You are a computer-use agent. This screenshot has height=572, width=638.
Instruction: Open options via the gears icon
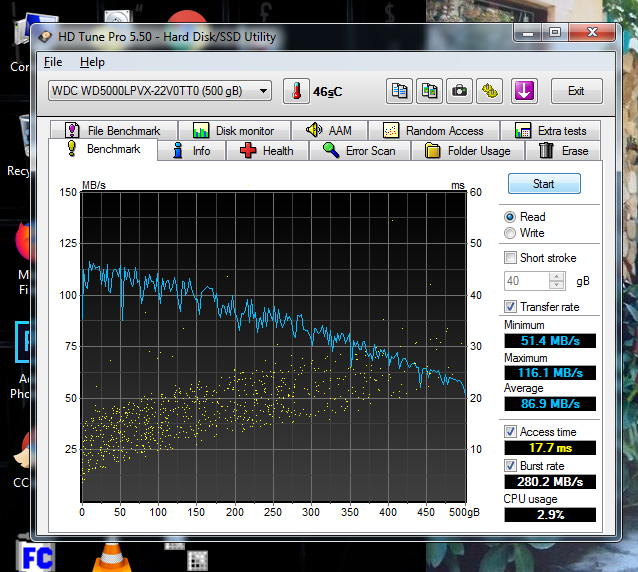click(x=489, y=91)
